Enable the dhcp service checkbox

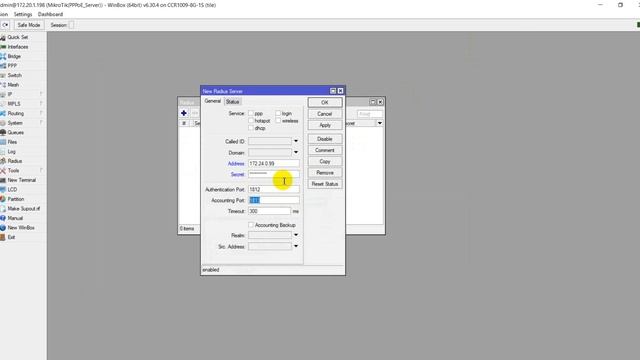[251, 128]
